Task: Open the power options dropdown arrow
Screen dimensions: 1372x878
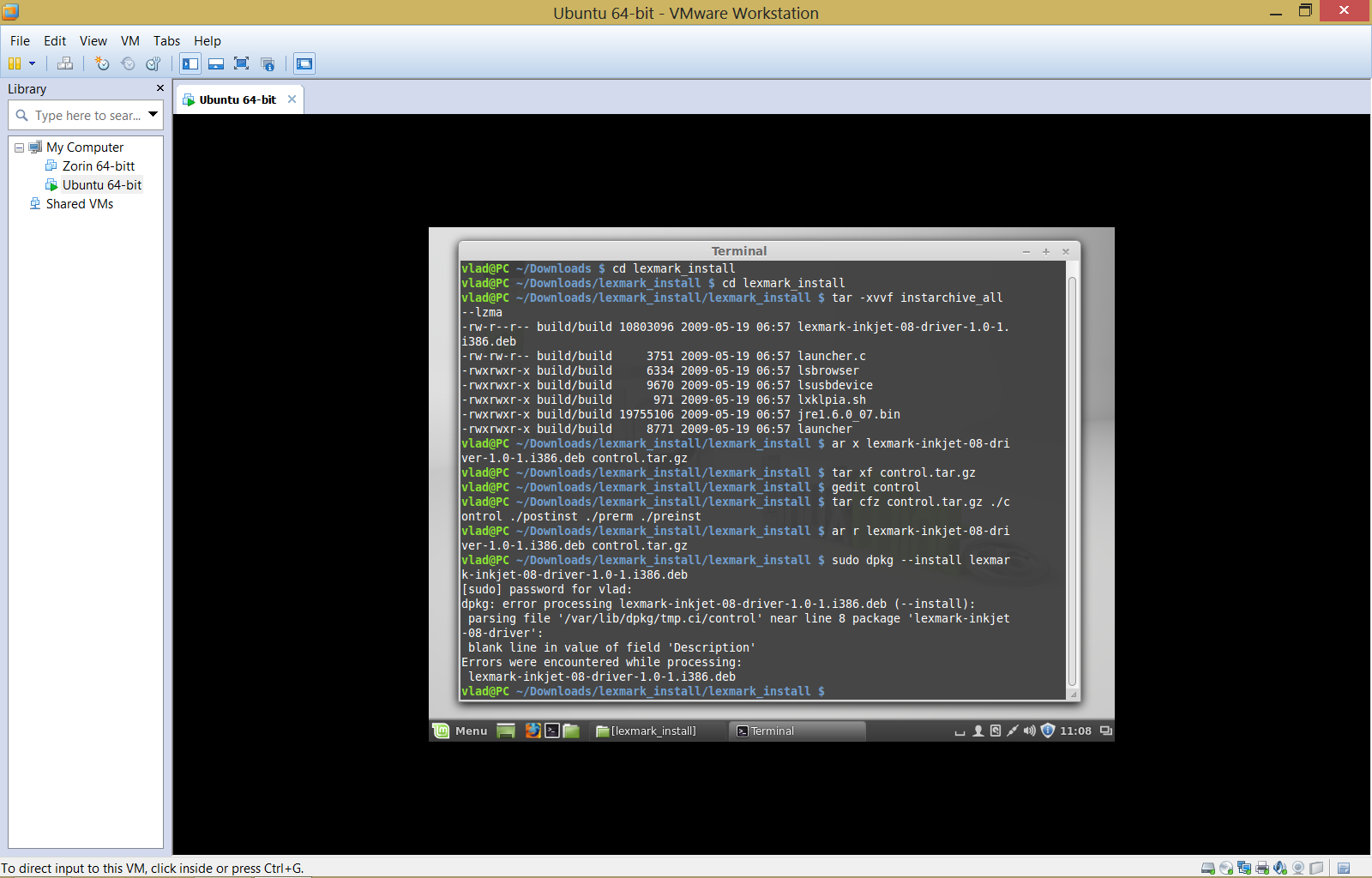Action: tap(33, 63)
